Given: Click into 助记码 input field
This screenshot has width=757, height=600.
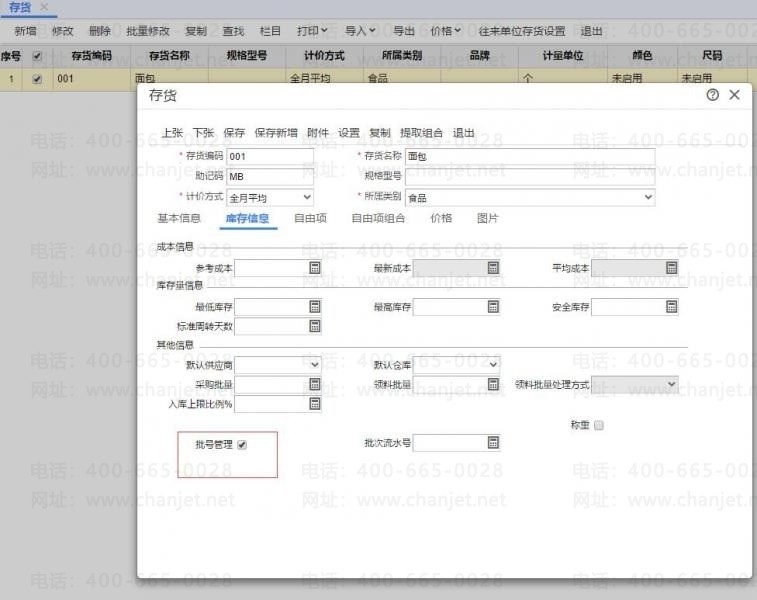Looking at the screenshot, I should [270, 177].
